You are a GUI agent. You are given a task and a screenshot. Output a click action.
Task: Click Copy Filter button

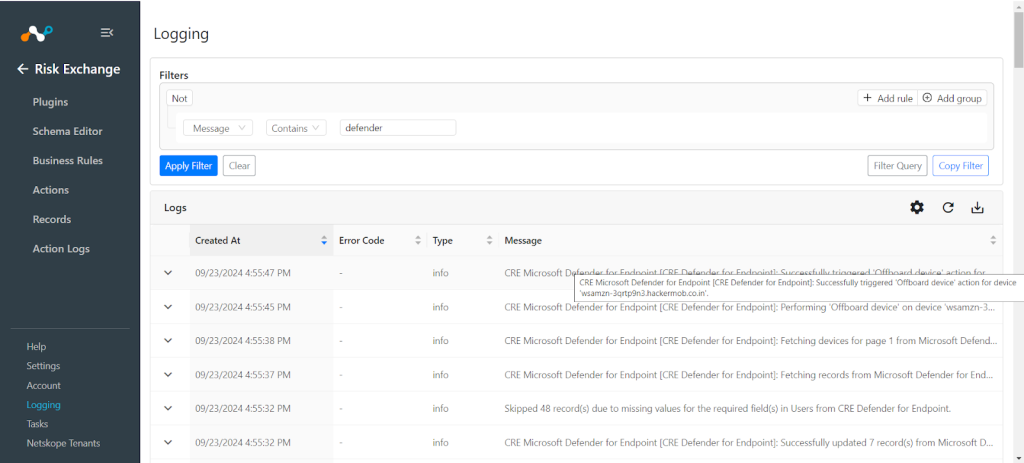click(x=961, y=166)
